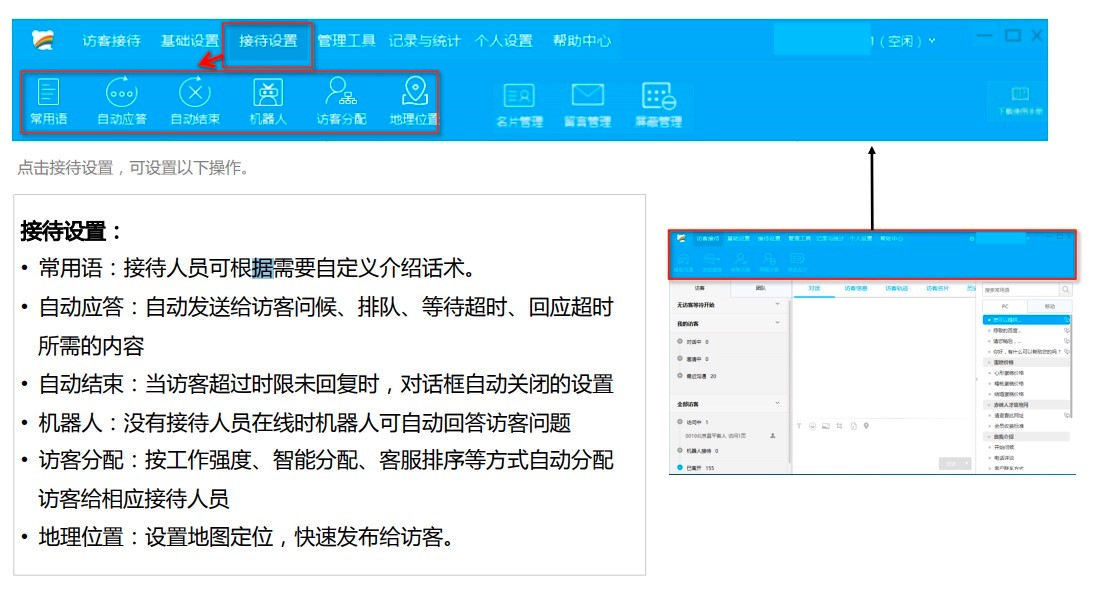
Task: Click the chat message input area
Action: (x=883, y=444)
